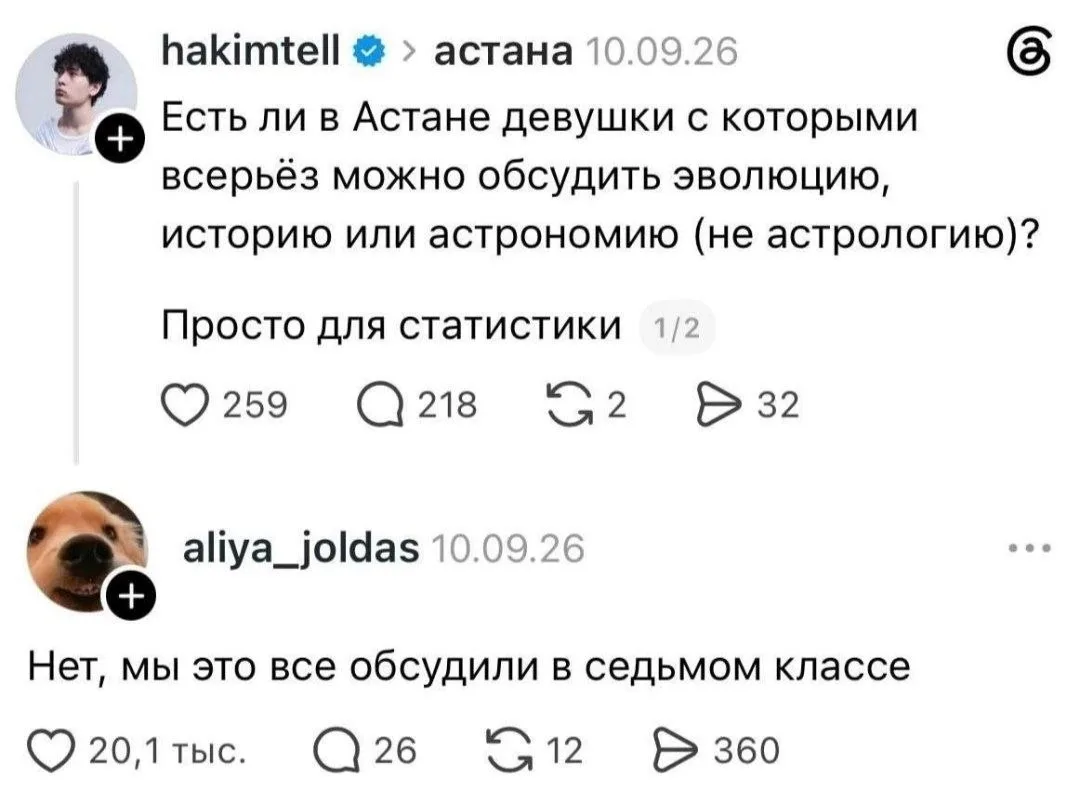Viewport: 1080px width, 795px height.
Task: Repost aliya_joldas reply
Action: pos(510,750)
